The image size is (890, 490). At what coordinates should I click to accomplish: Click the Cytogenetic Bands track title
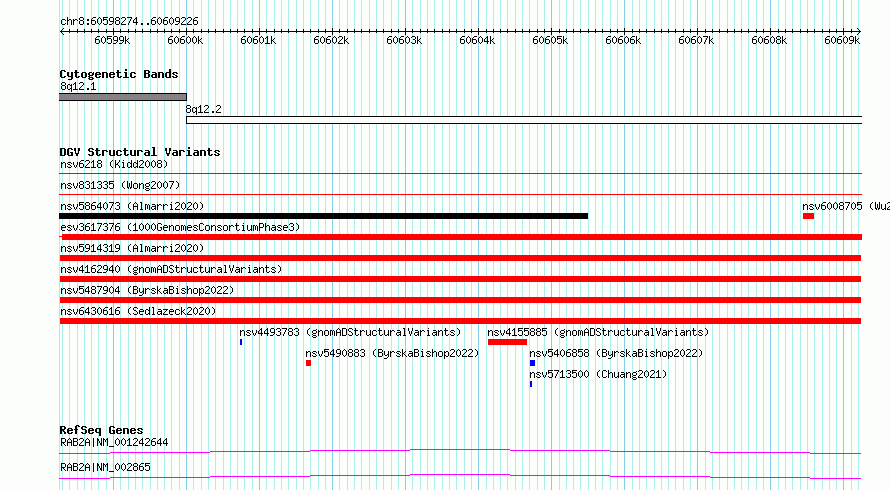tap(119, 74)
